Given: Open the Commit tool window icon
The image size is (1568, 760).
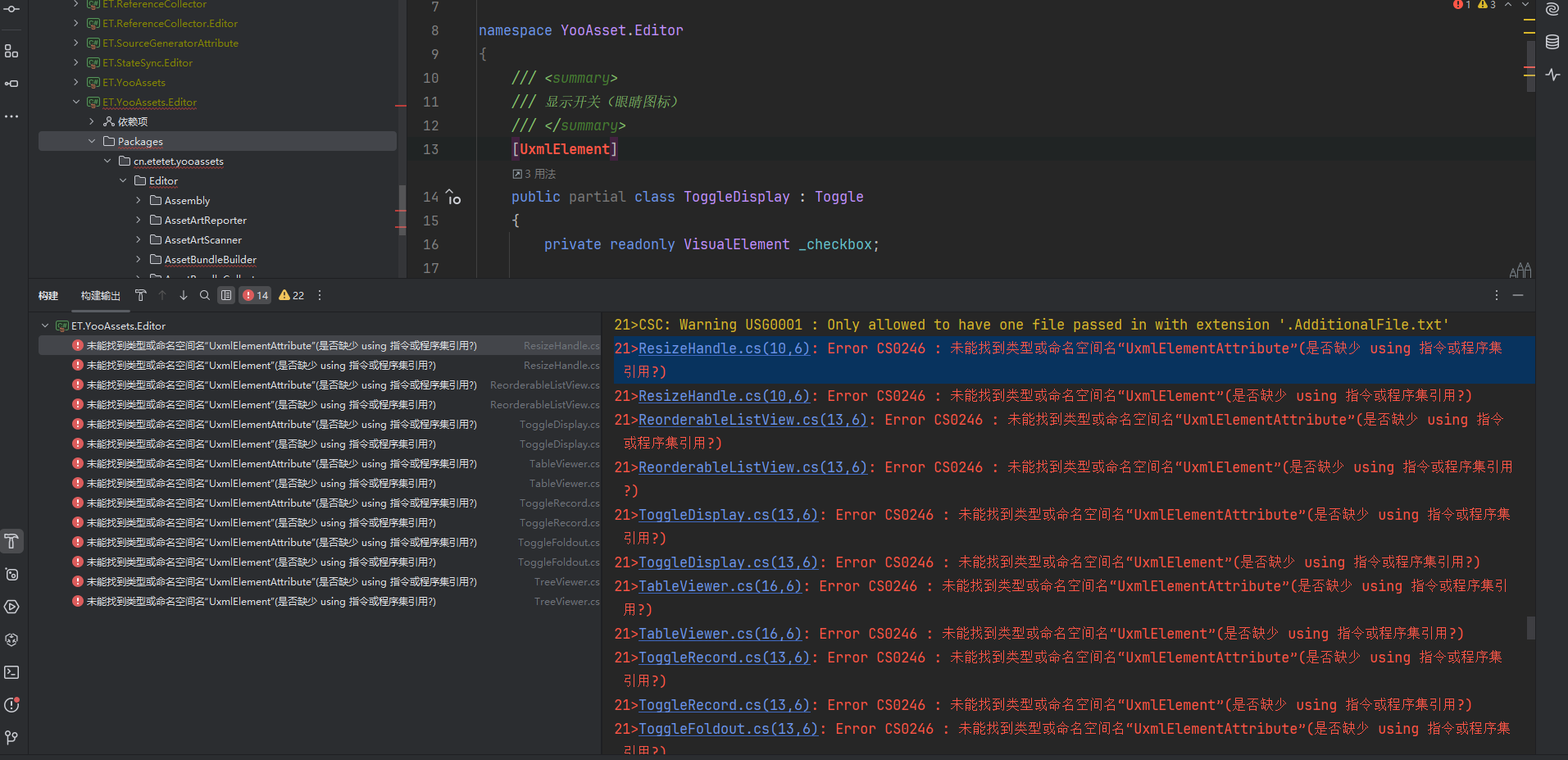Looking at the screenshot, I should [x=11, y=9].
